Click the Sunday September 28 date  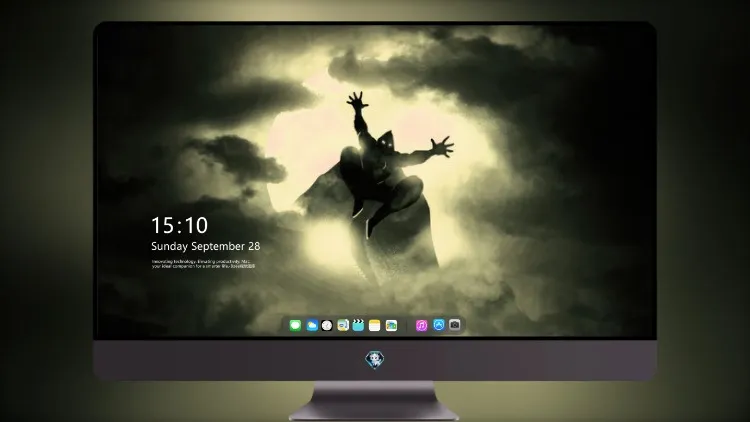206,246
